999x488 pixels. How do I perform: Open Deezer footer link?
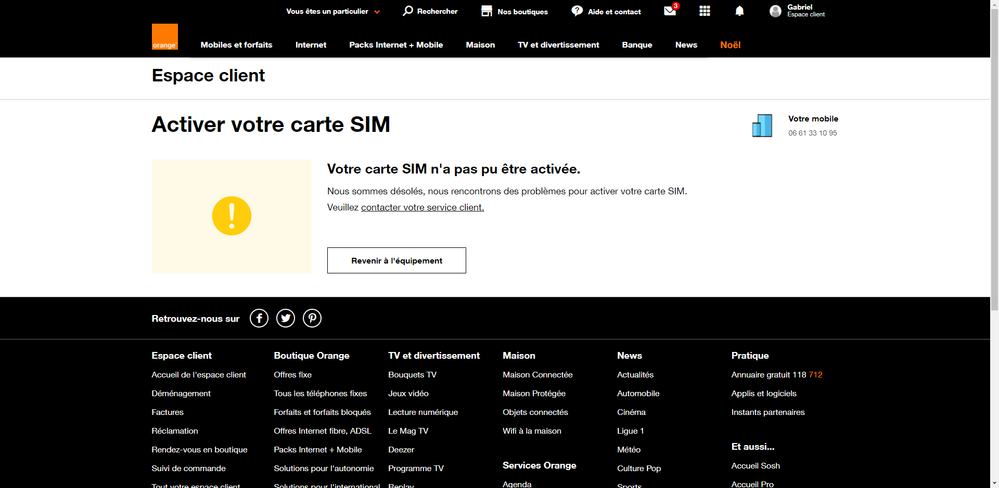(x=401, y=450)
